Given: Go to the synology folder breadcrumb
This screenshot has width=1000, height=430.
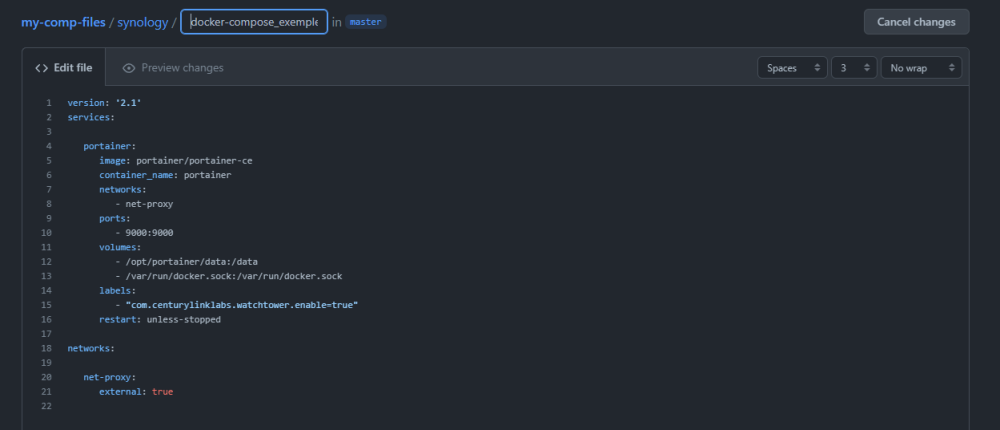Looking at the screenshot, I should pos(141,22).
